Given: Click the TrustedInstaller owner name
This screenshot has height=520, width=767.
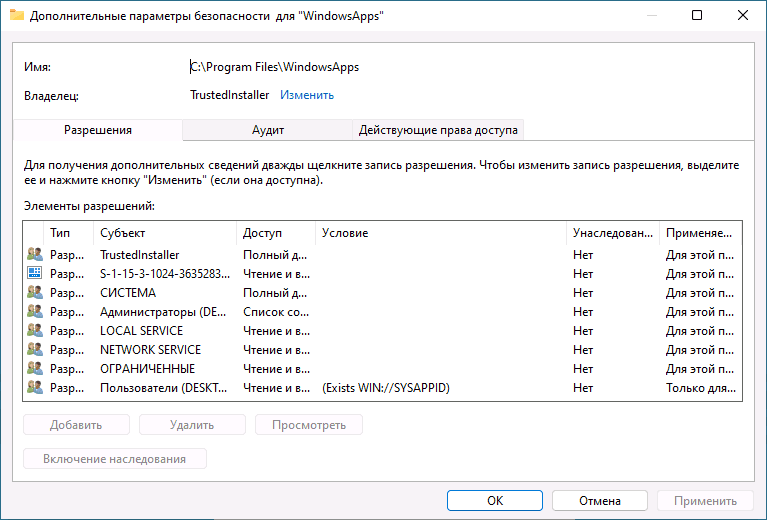Looking at the screenshot, I should pyautogui.click(x=229, y=95).
